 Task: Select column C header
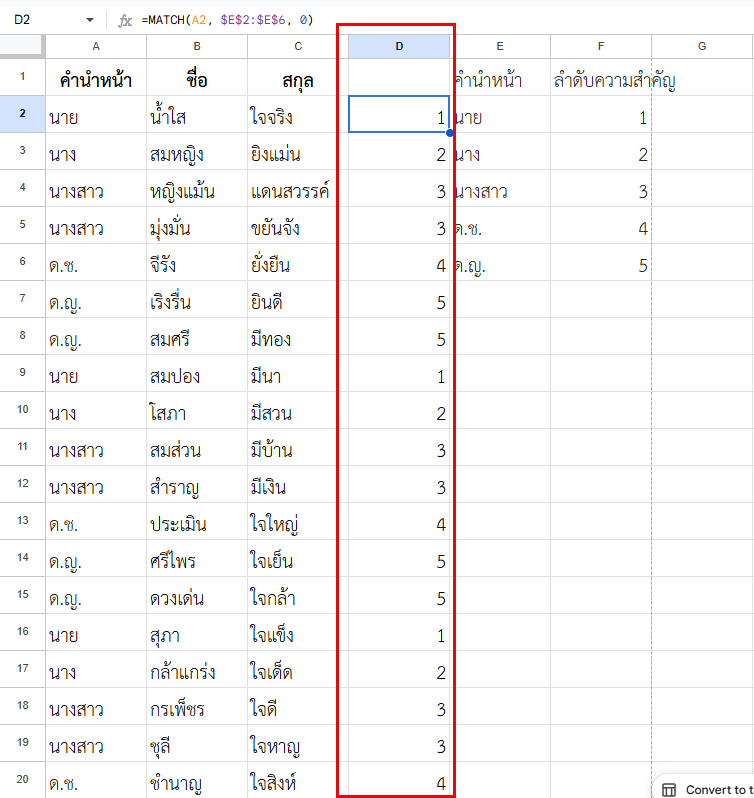[298, 46]
